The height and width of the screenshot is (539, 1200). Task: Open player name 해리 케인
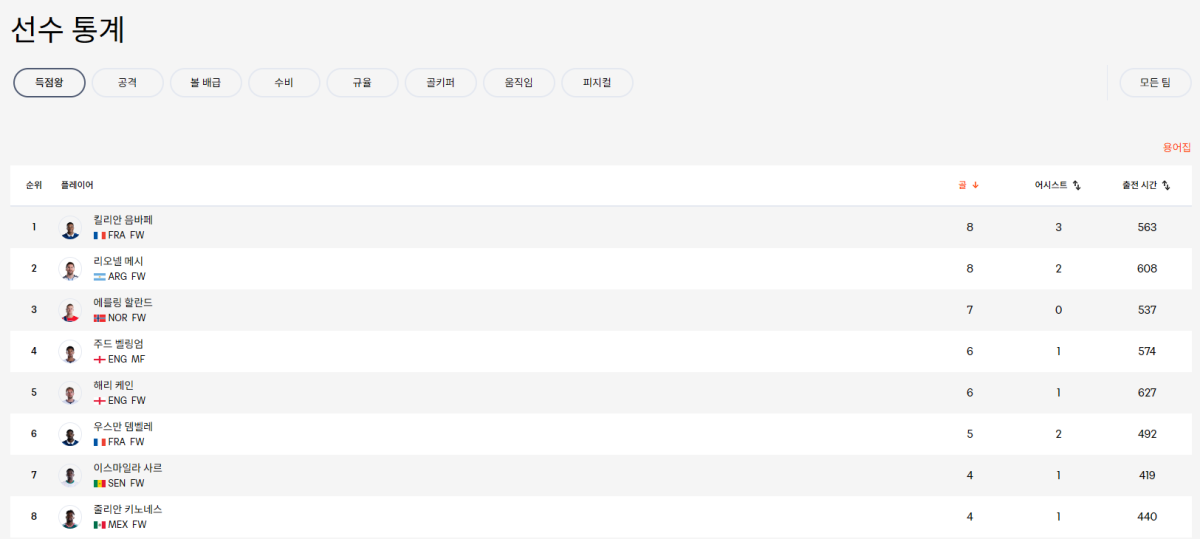(x=113, y=385)
